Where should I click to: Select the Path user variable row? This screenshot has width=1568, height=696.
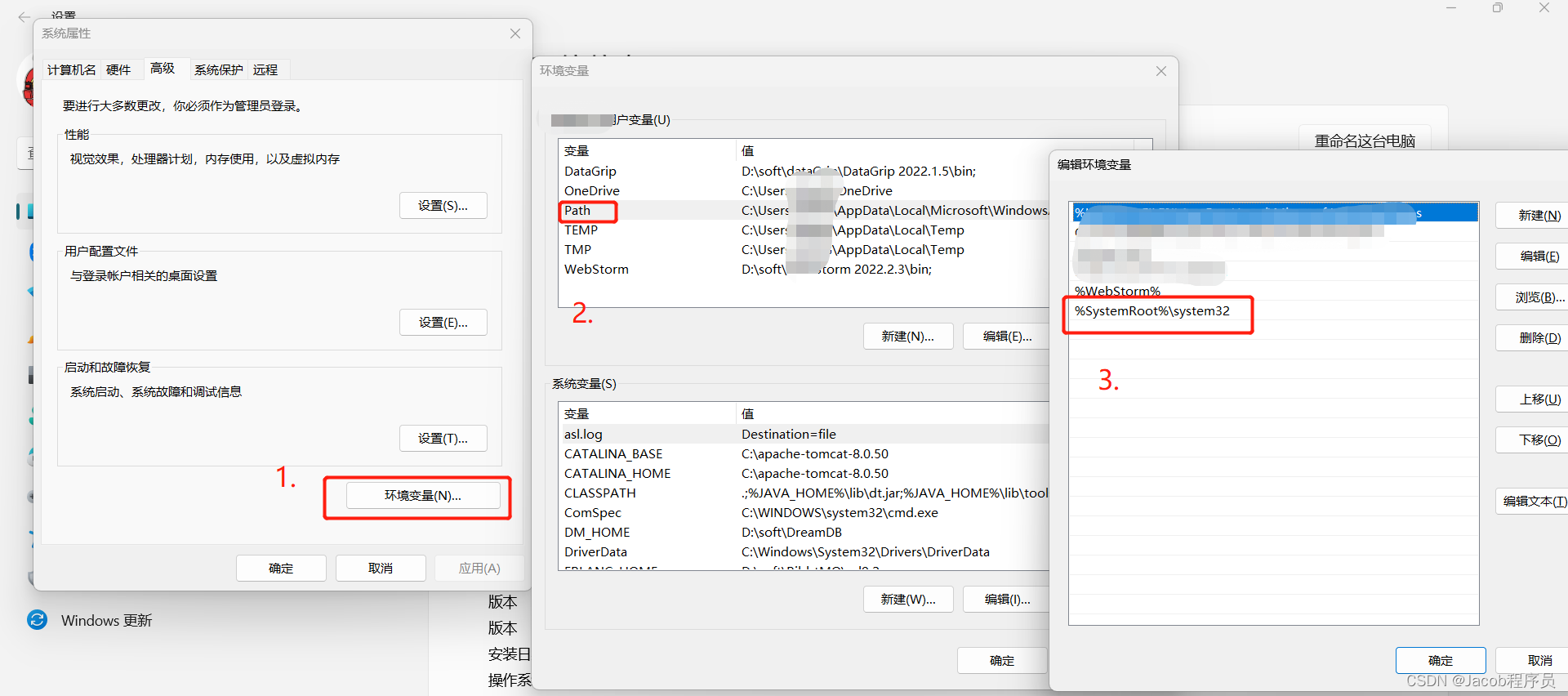click(804, 211)
